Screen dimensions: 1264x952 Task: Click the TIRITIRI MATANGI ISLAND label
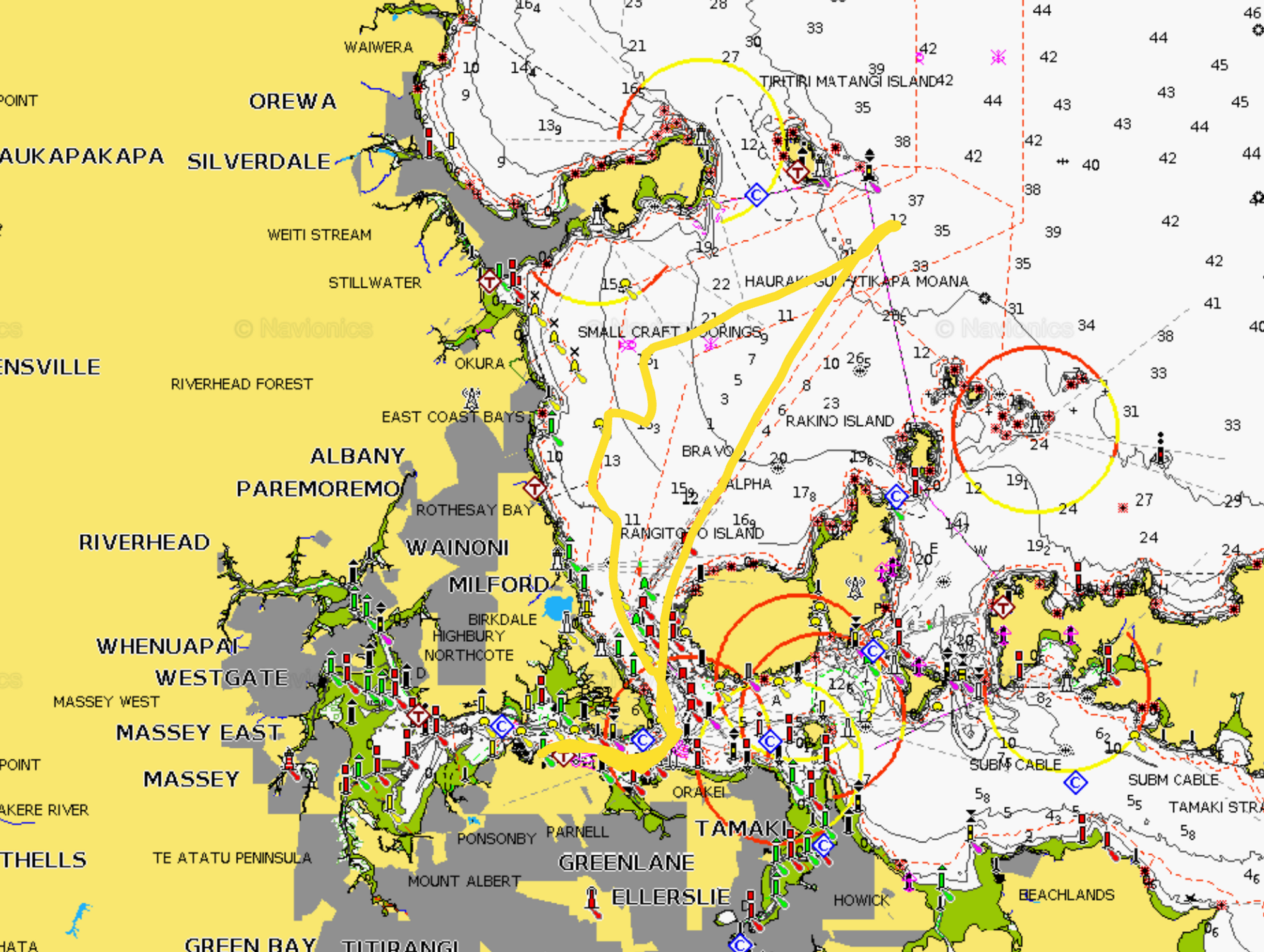pos(848,82)
